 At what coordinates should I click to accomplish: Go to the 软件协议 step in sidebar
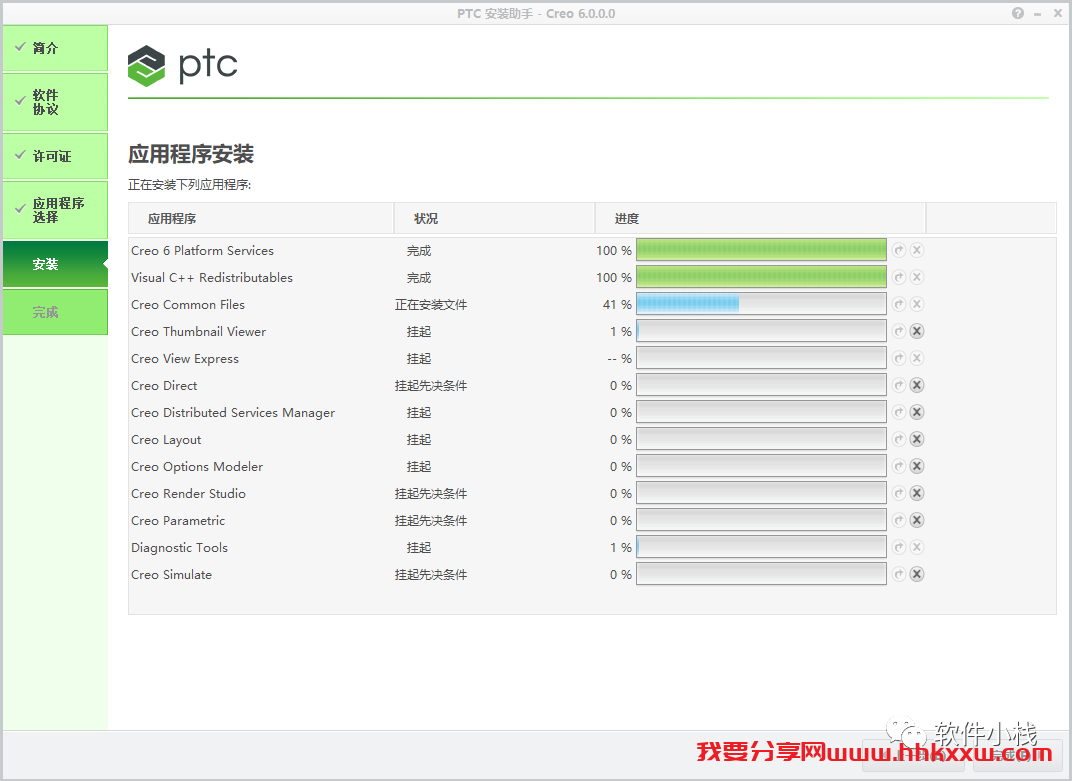[x=55, y=102]
